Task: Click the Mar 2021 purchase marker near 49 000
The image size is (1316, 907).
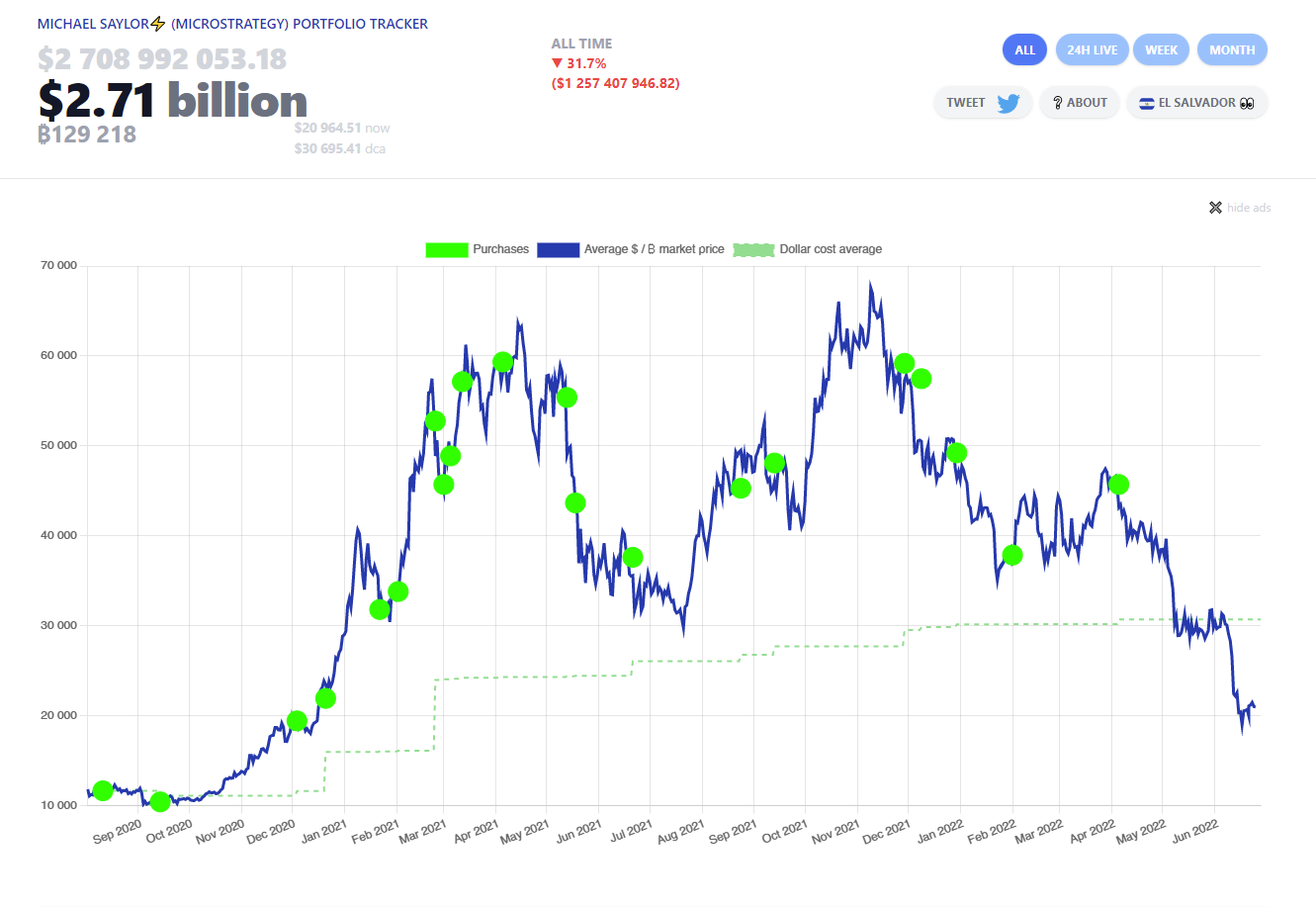Action: click(x=451, y=456)
